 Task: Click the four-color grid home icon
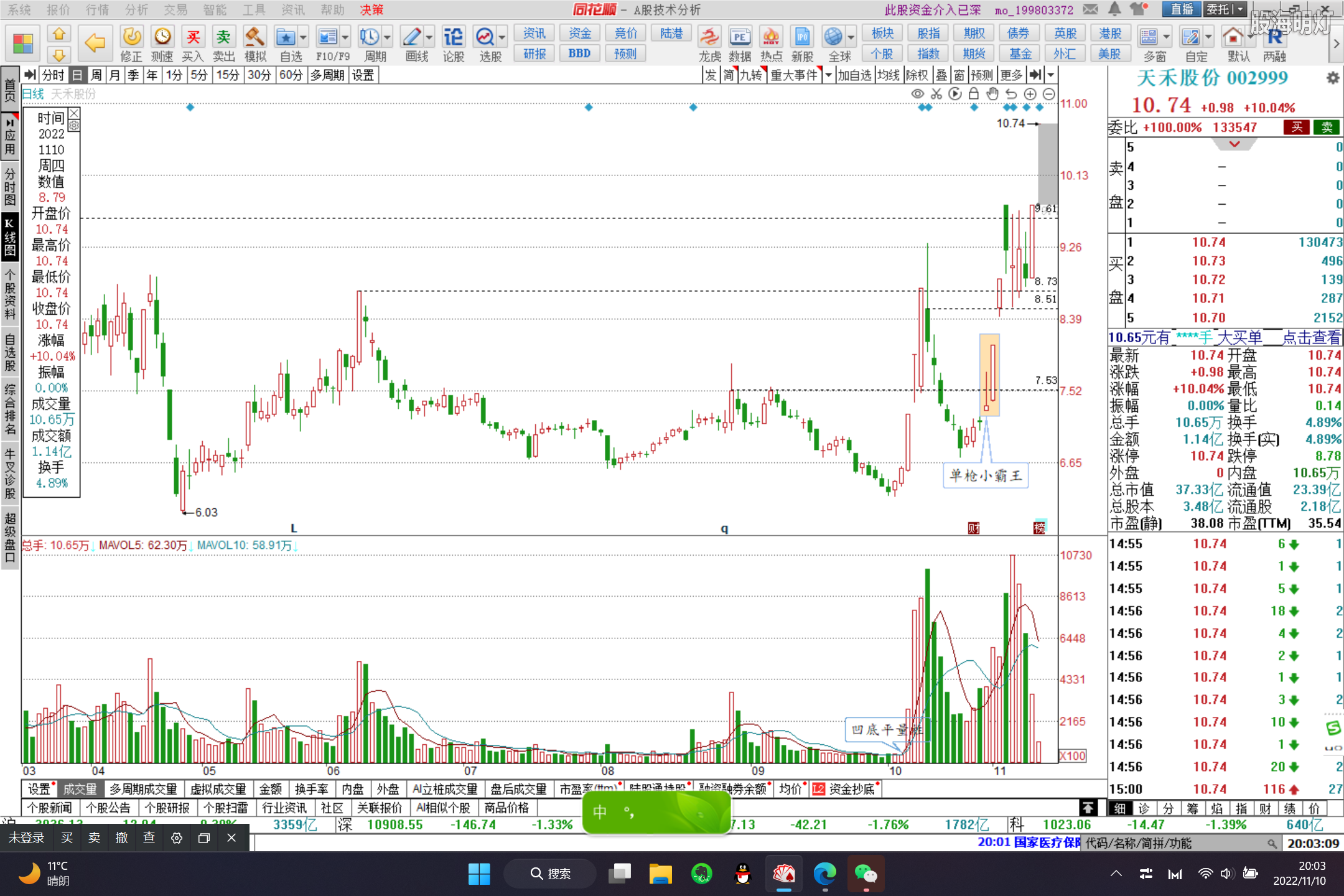coord(23,44)
